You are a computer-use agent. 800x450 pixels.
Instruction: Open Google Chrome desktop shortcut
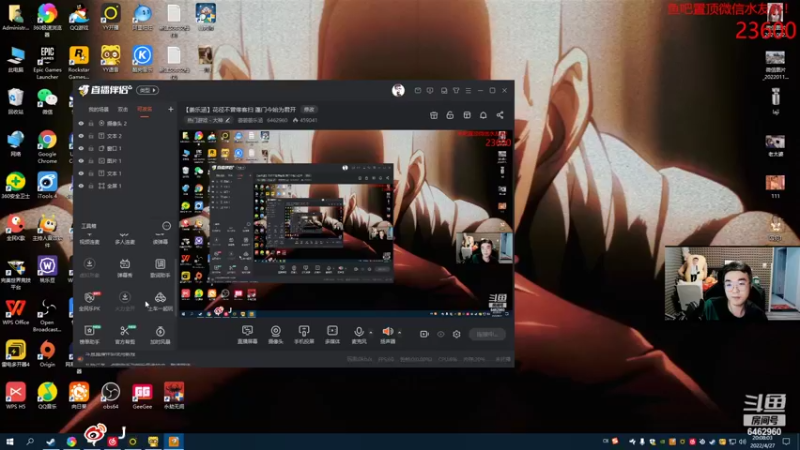point(47,146)
